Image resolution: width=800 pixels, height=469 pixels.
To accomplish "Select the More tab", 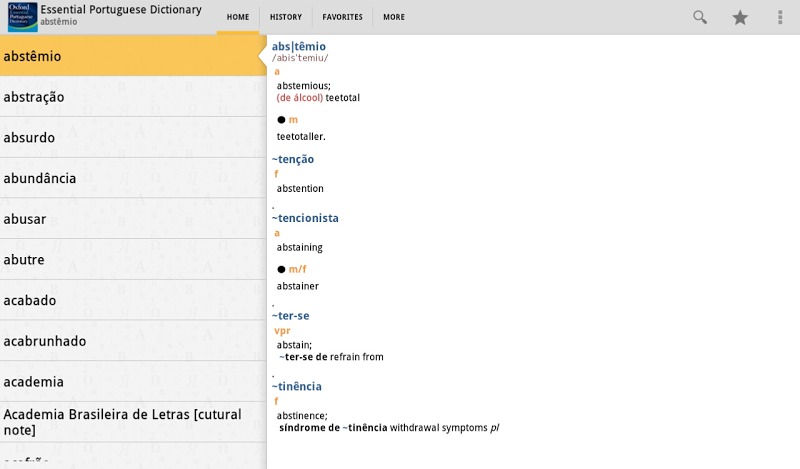I will pos(394,17).
